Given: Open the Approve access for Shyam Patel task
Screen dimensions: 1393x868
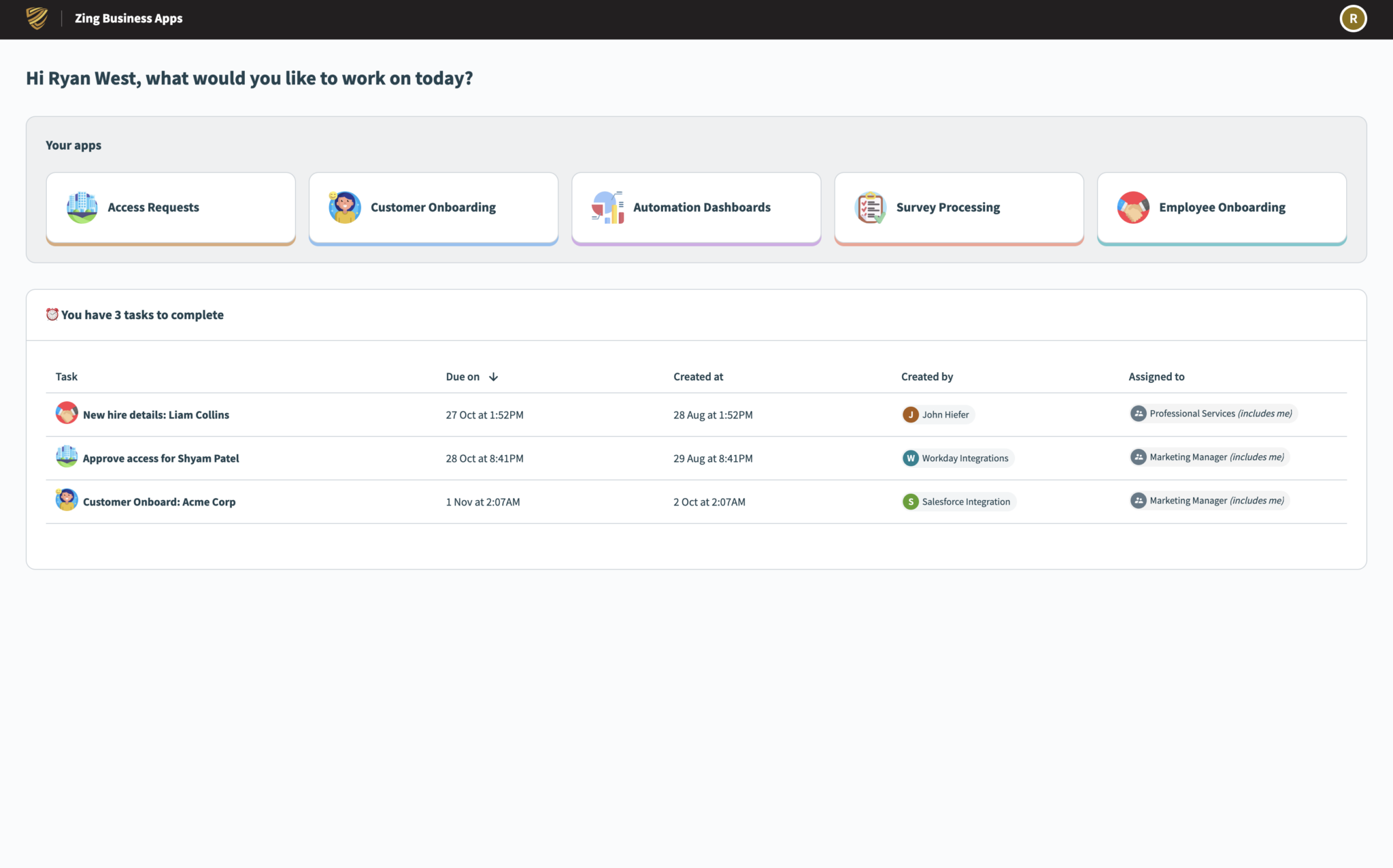Looking at the screenshot, I should pyautogui.click(x=161, y=458).
